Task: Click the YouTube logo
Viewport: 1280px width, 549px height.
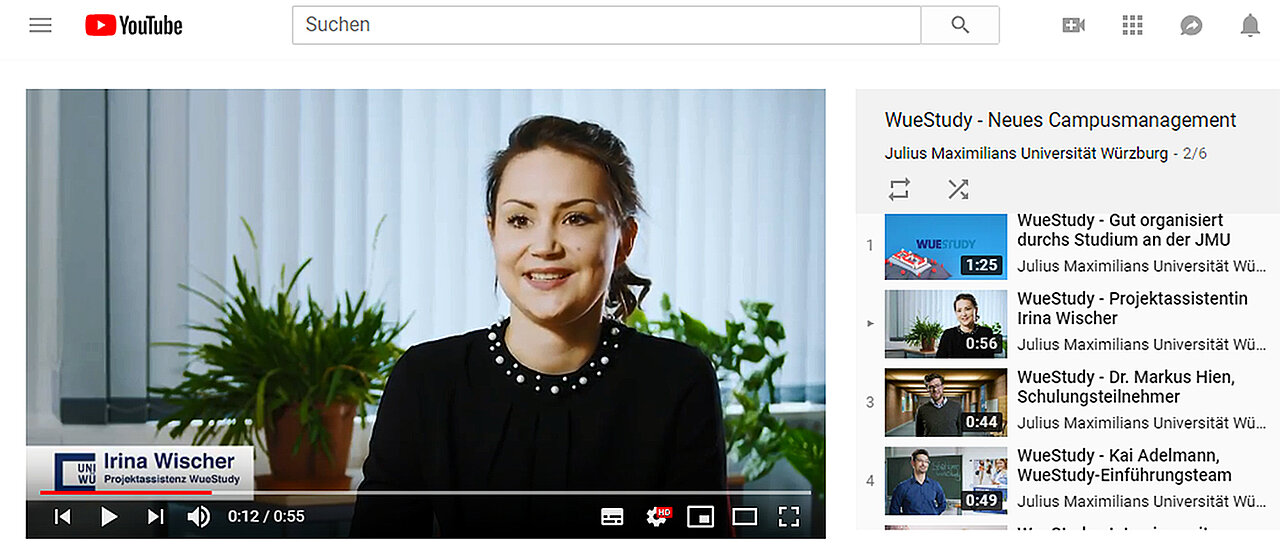Action: 134,25
